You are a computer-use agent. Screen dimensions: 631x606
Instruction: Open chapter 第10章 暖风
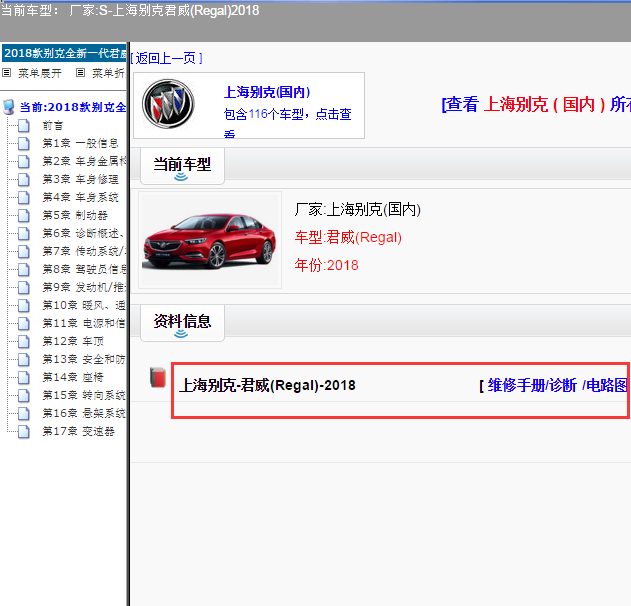point(84,305)
